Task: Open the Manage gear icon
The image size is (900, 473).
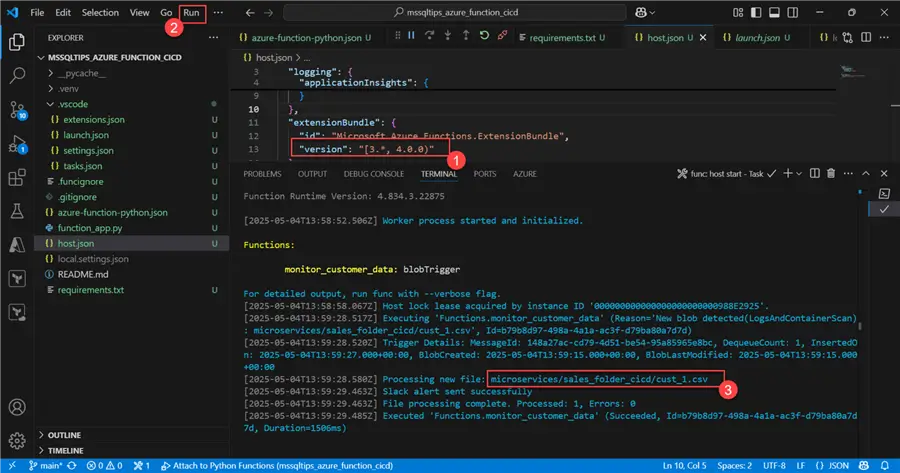Action: tap(17, 441)
